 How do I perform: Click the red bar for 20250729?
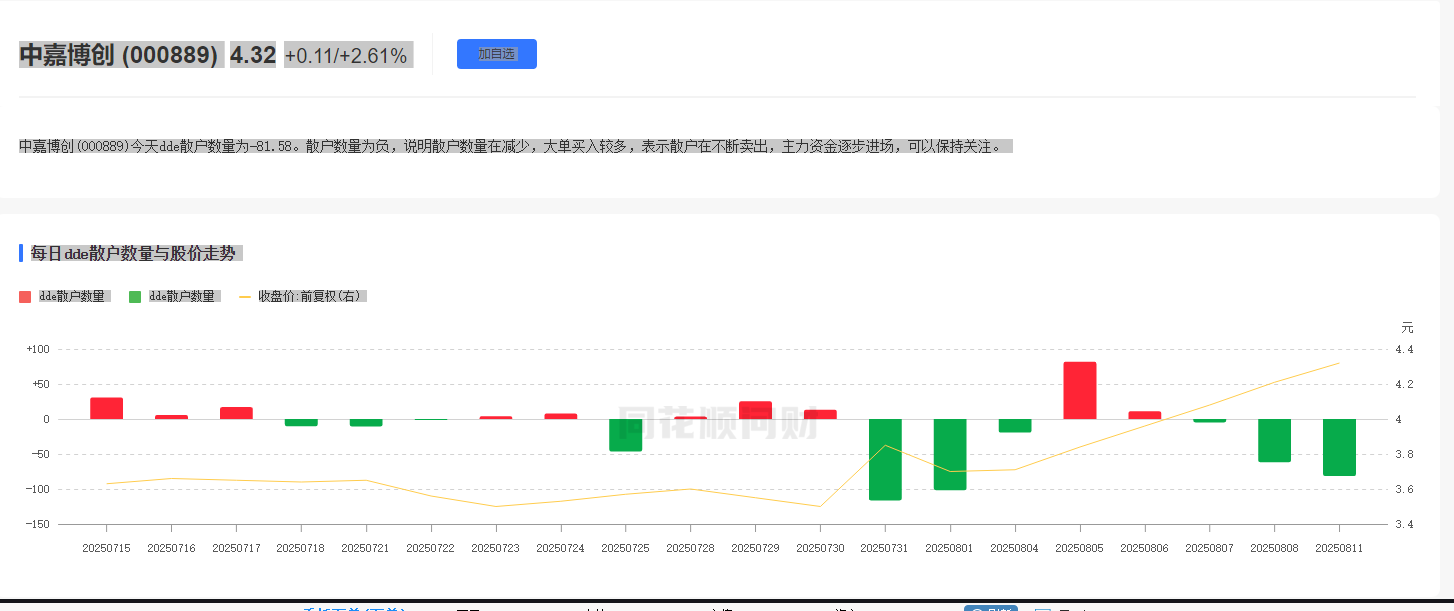(x=756, y=410)
